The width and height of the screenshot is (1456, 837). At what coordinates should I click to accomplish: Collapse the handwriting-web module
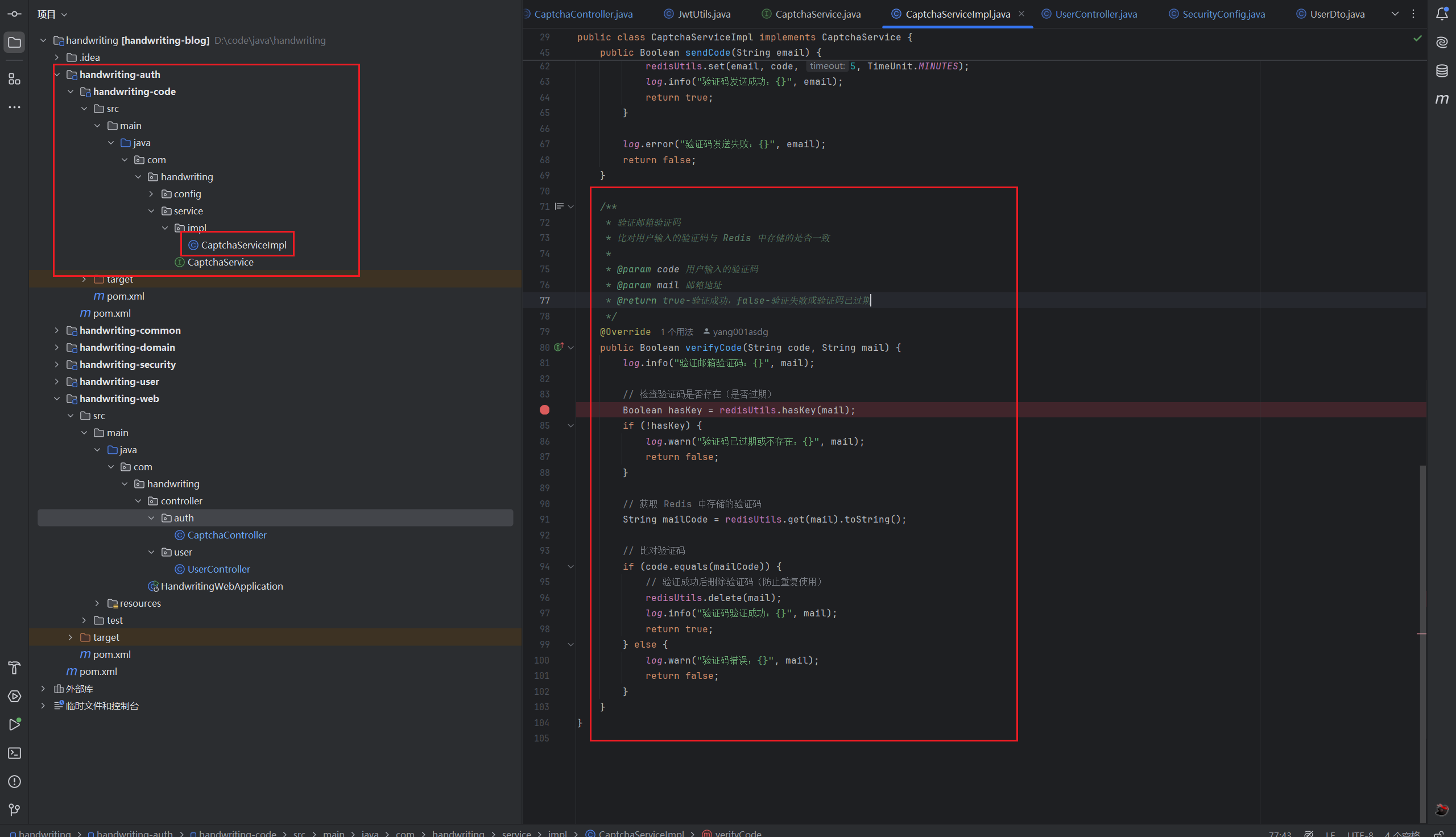56,399
